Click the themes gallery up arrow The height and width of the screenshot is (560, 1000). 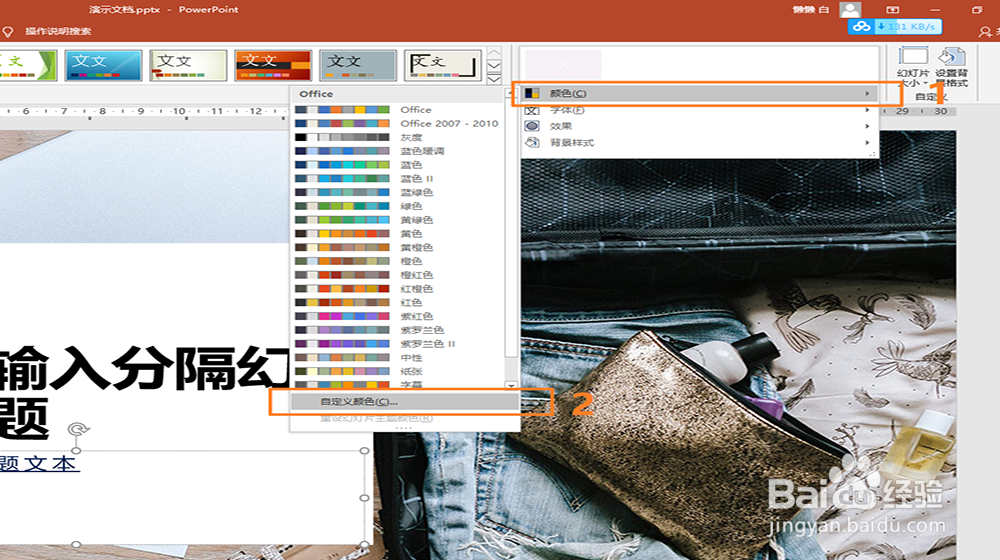pos(494,52)
